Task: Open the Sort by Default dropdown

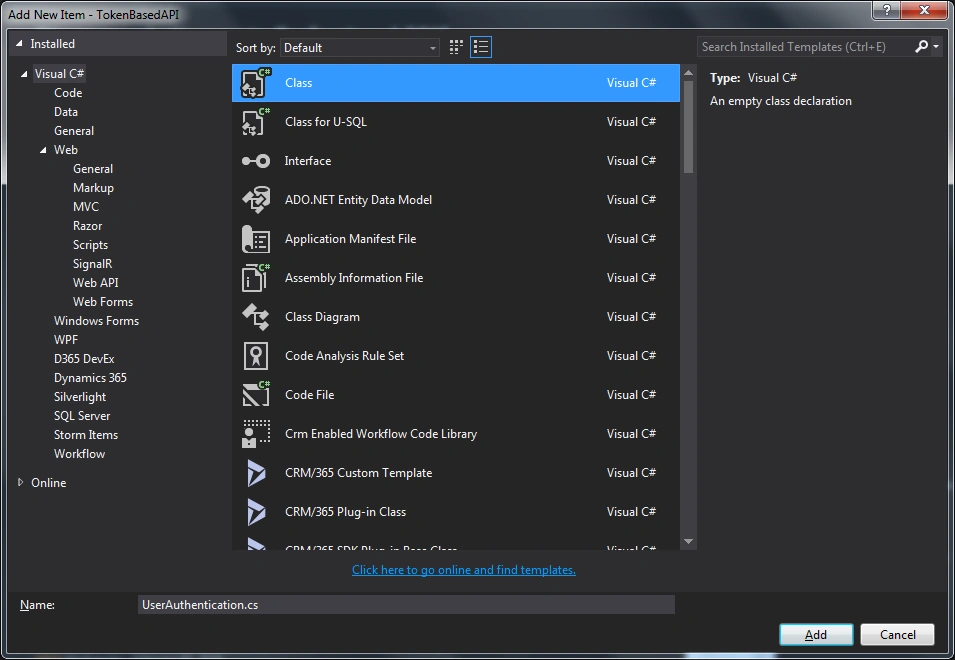Action: click(359, 47)
